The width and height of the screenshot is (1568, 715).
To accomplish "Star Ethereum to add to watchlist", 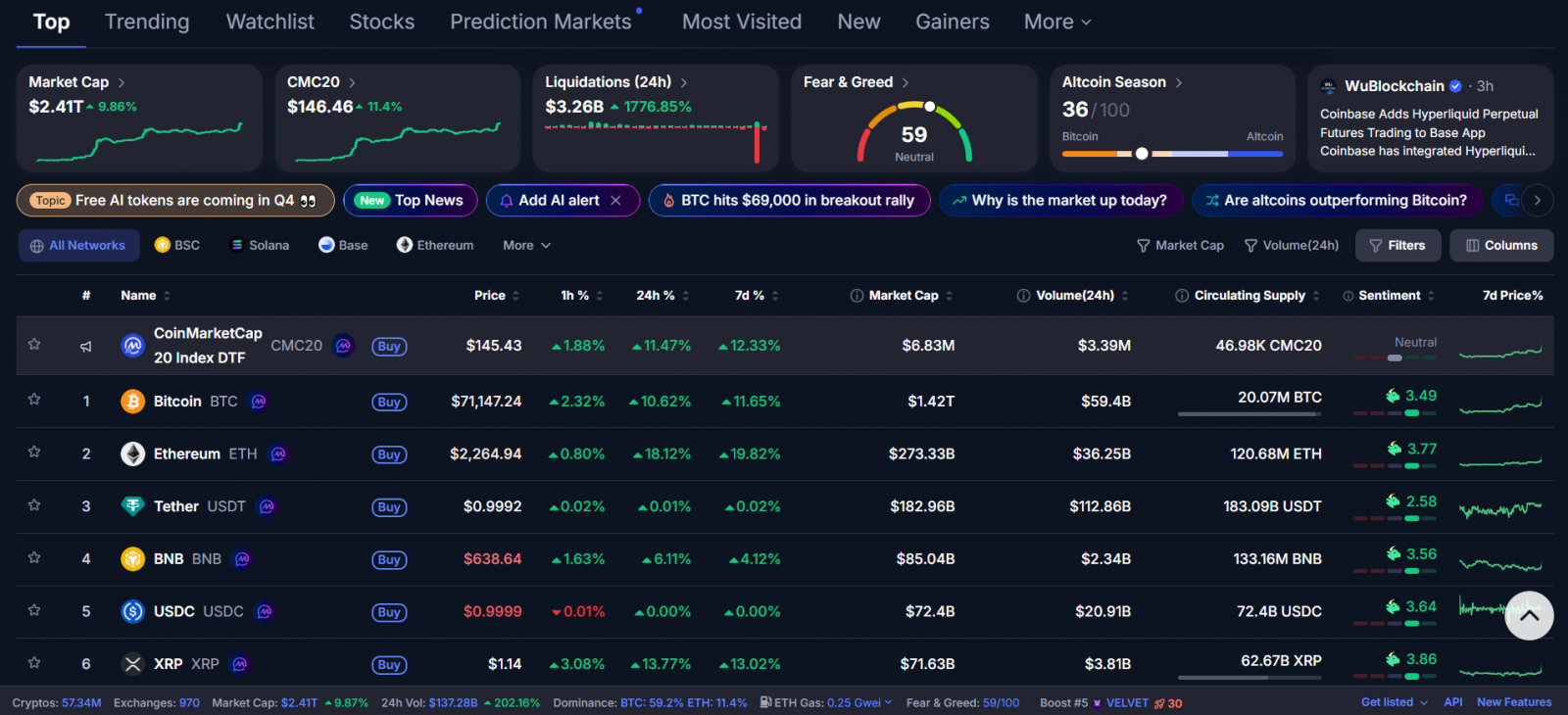I will (34, 452).
